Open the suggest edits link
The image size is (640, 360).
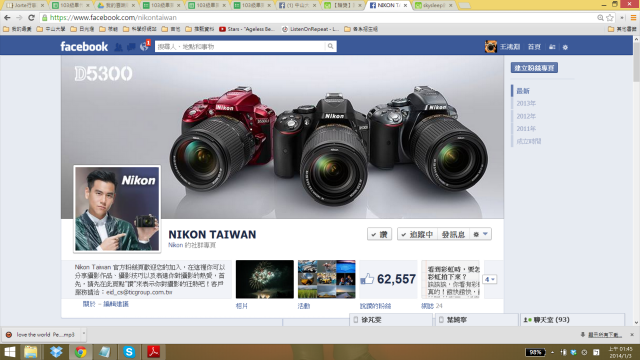pos(116,304)
